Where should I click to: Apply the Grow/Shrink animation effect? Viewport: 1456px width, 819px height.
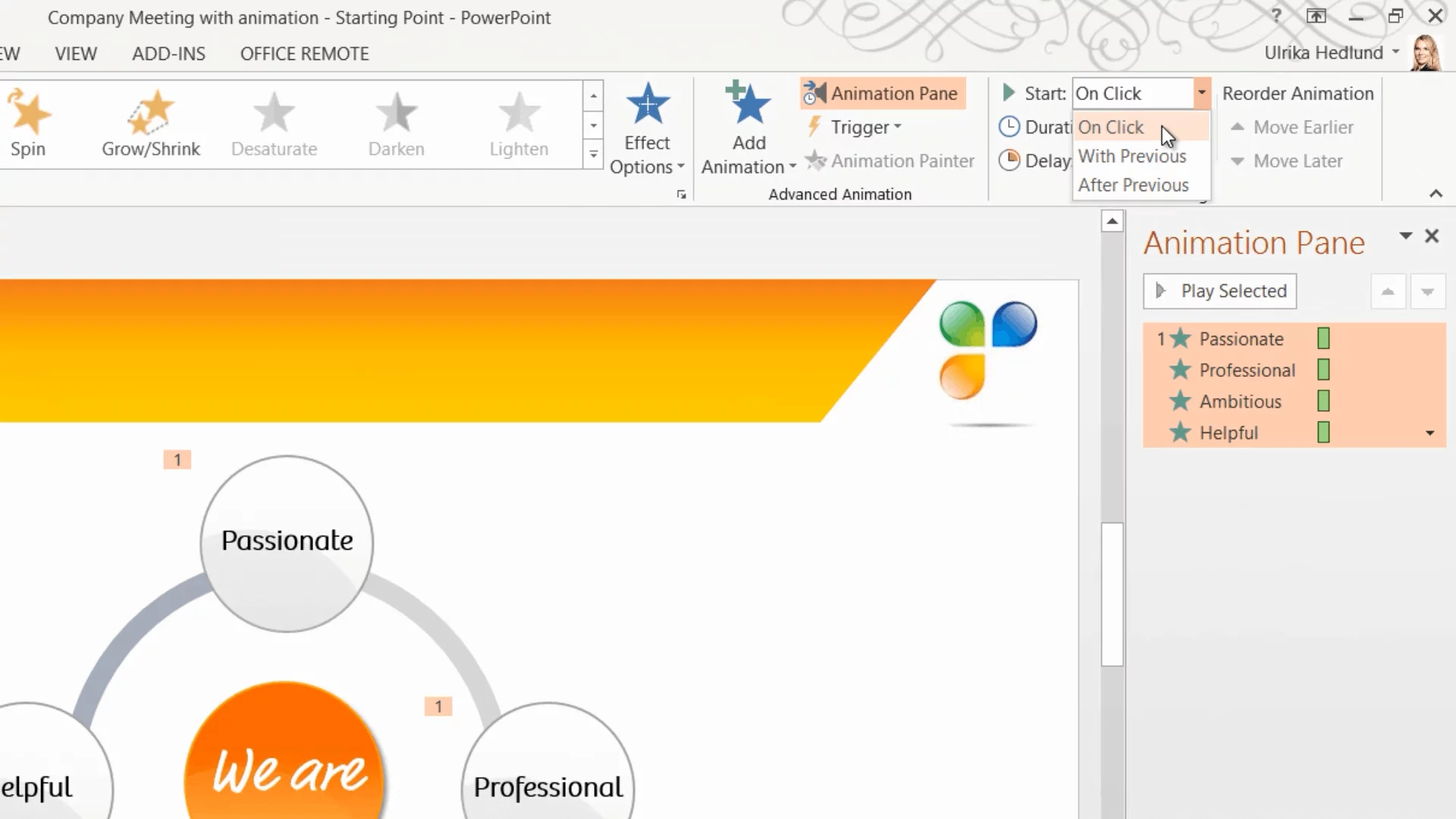click(x=151, y=123)
